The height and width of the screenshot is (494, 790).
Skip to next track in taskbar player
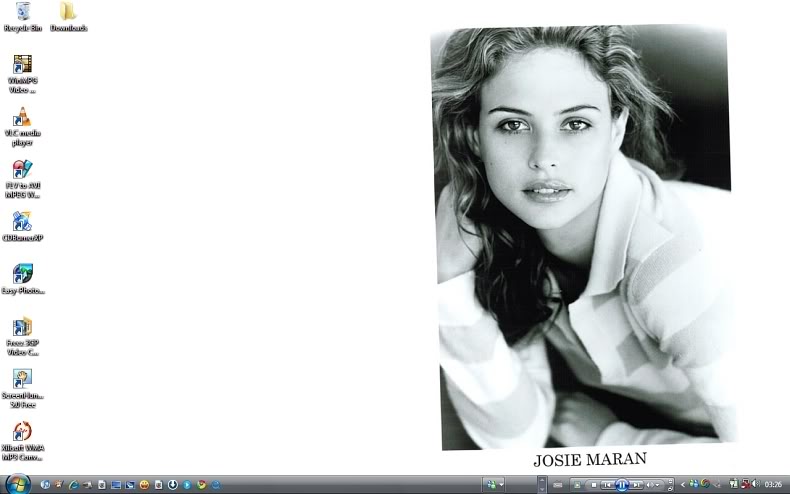636,485
